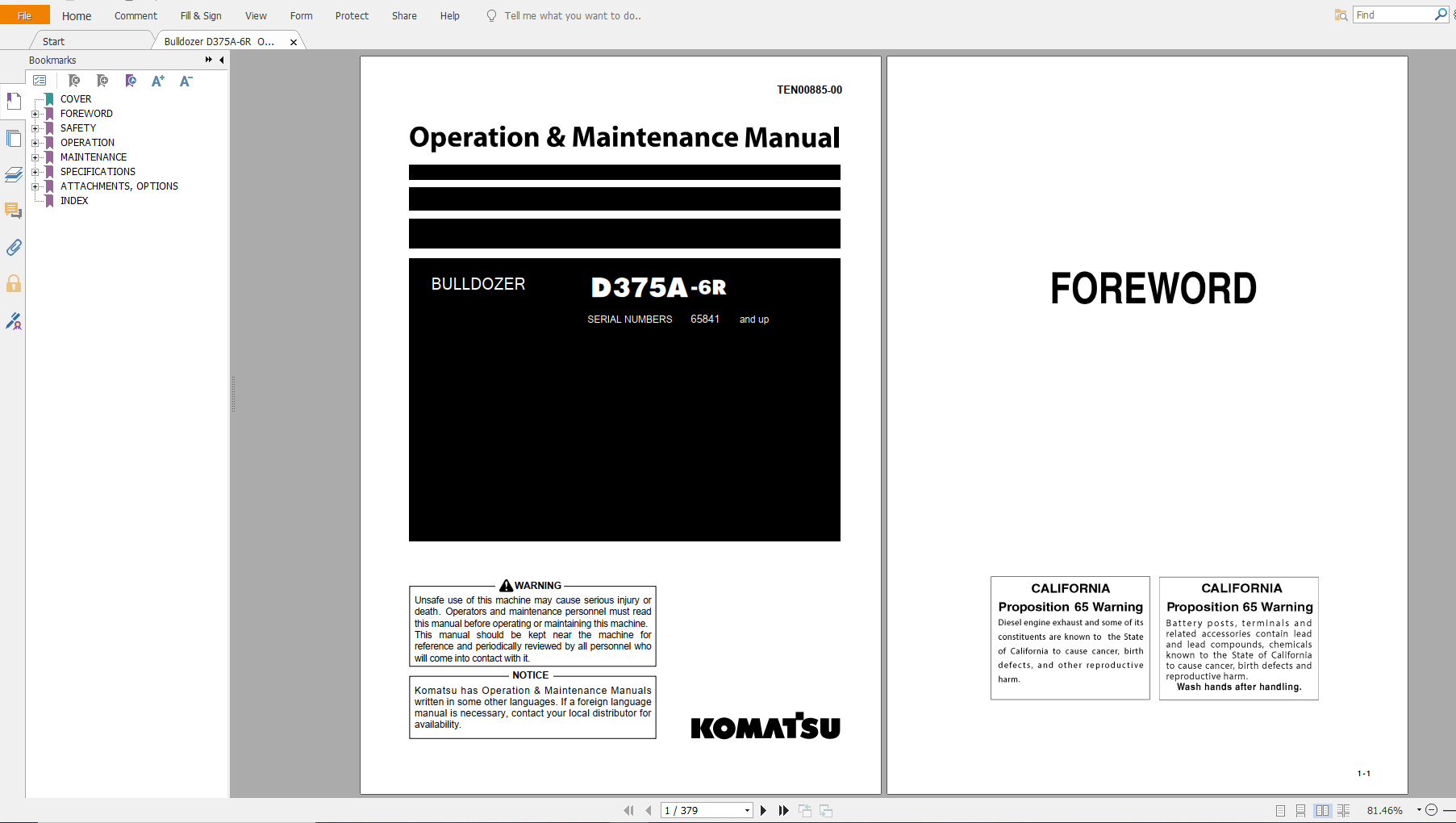Close the Bulldozer D375A-6R document tab
The image size is (1456, 823).
click(294, 42)
